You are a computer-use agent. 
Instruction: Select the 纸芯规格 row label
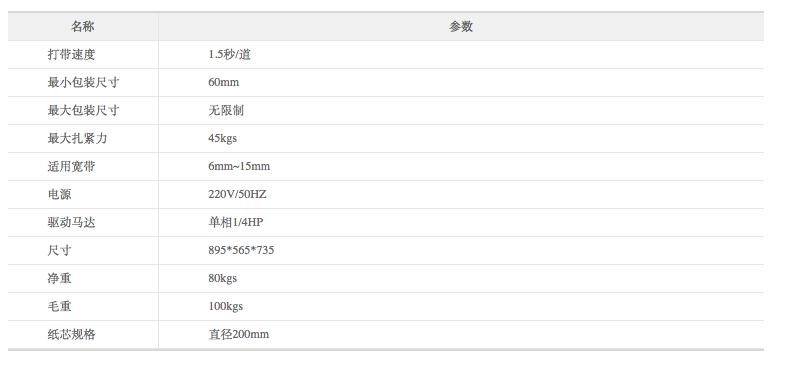point(71,334)
